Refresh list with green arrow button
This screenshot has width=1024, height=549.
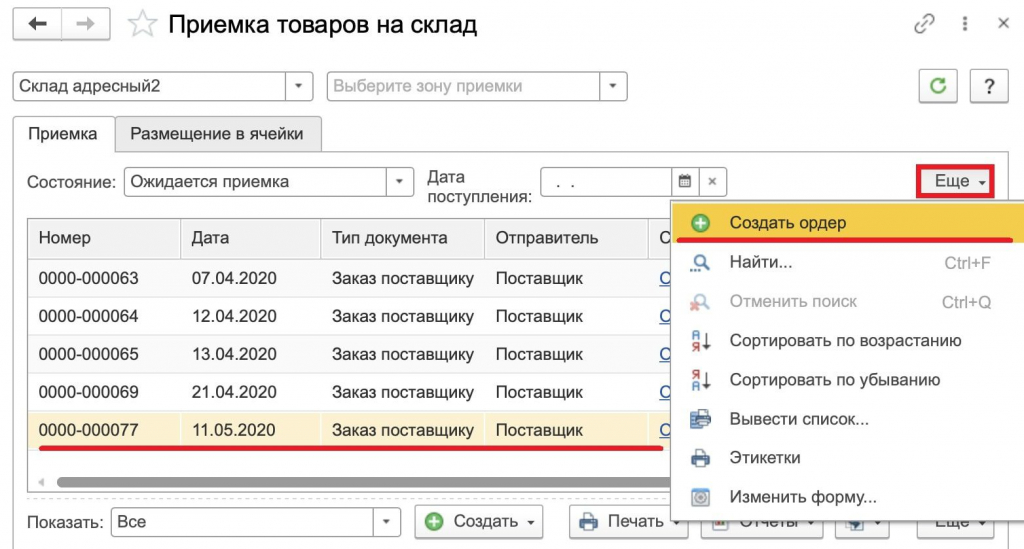[x=938, y=86]
